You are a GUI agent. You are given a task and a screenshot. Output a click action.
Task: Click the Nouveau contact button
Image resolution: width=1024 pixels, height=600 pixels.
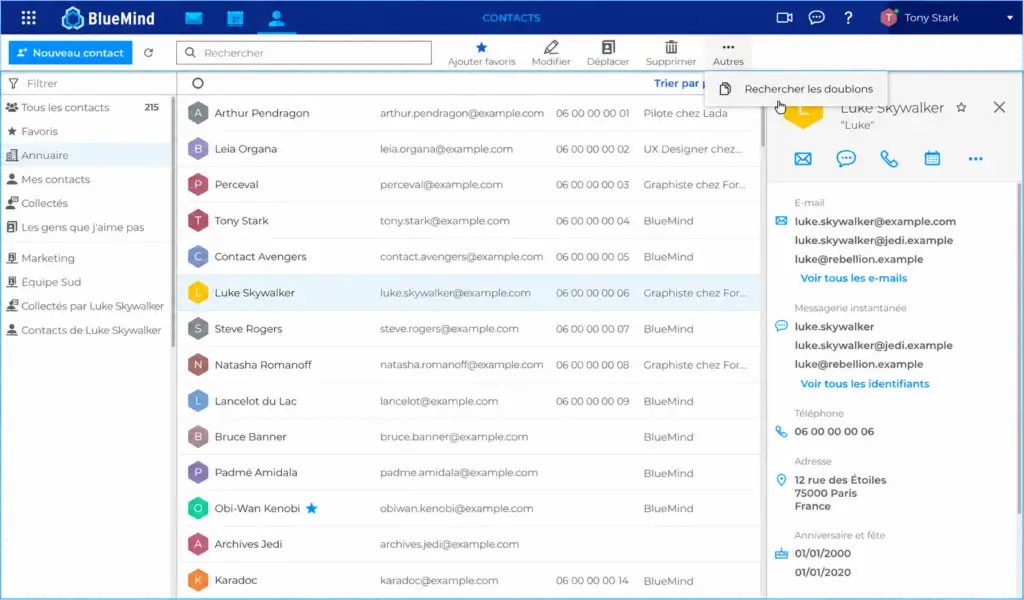(x=71, y=53)
